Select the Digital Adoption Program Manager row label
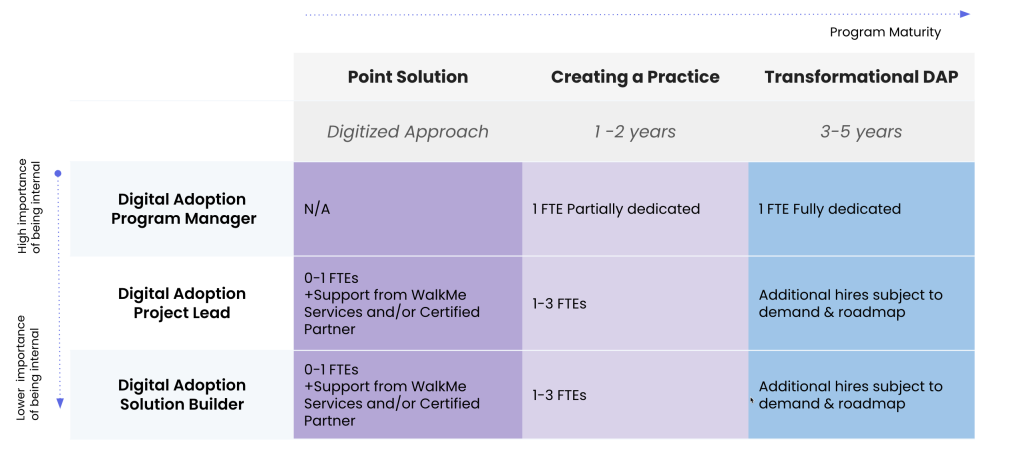 [x=183, y=209]
